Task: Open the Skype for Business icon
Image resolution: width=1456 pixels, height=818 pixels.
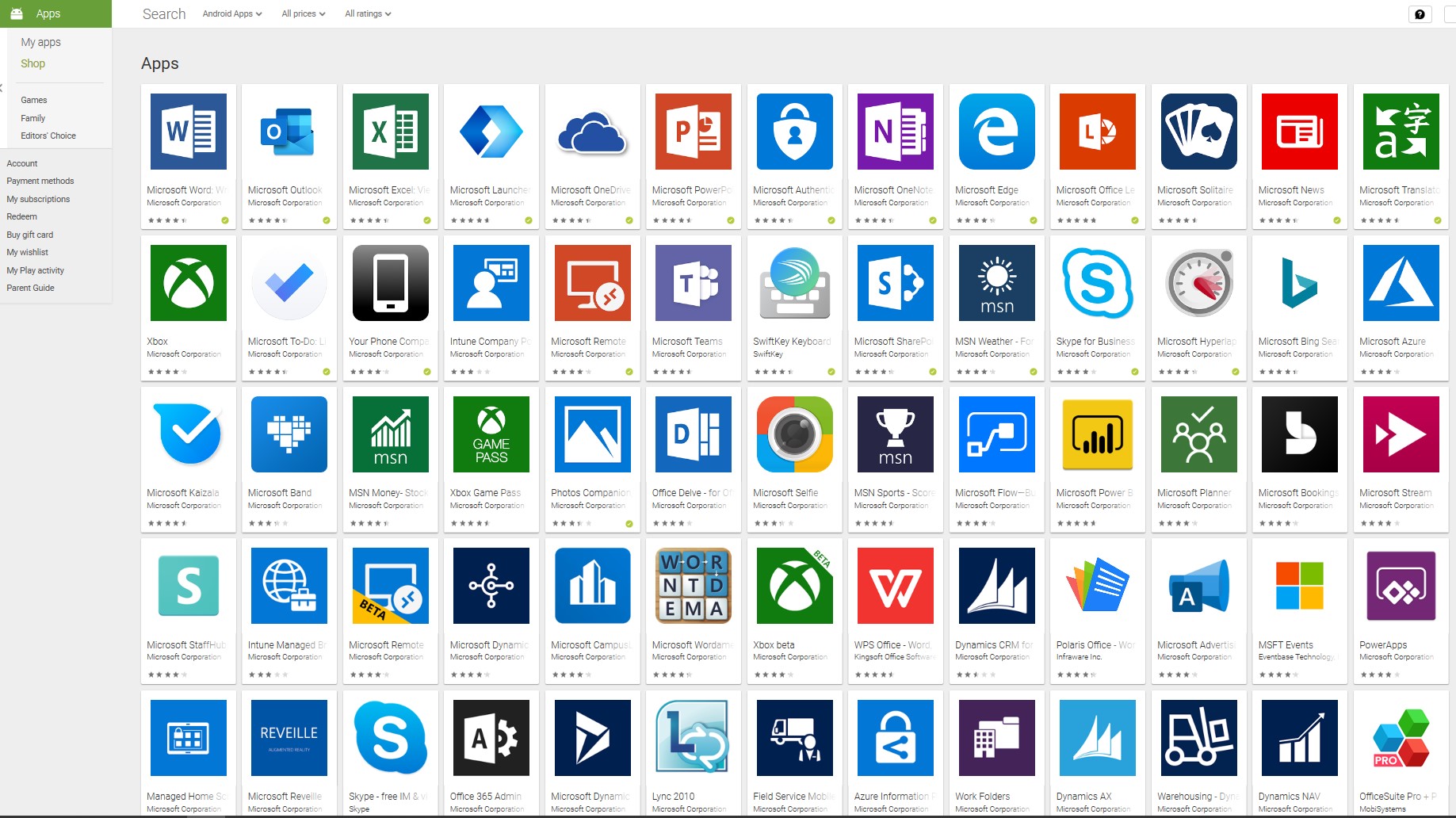Action: click(x=1098, y=283)
